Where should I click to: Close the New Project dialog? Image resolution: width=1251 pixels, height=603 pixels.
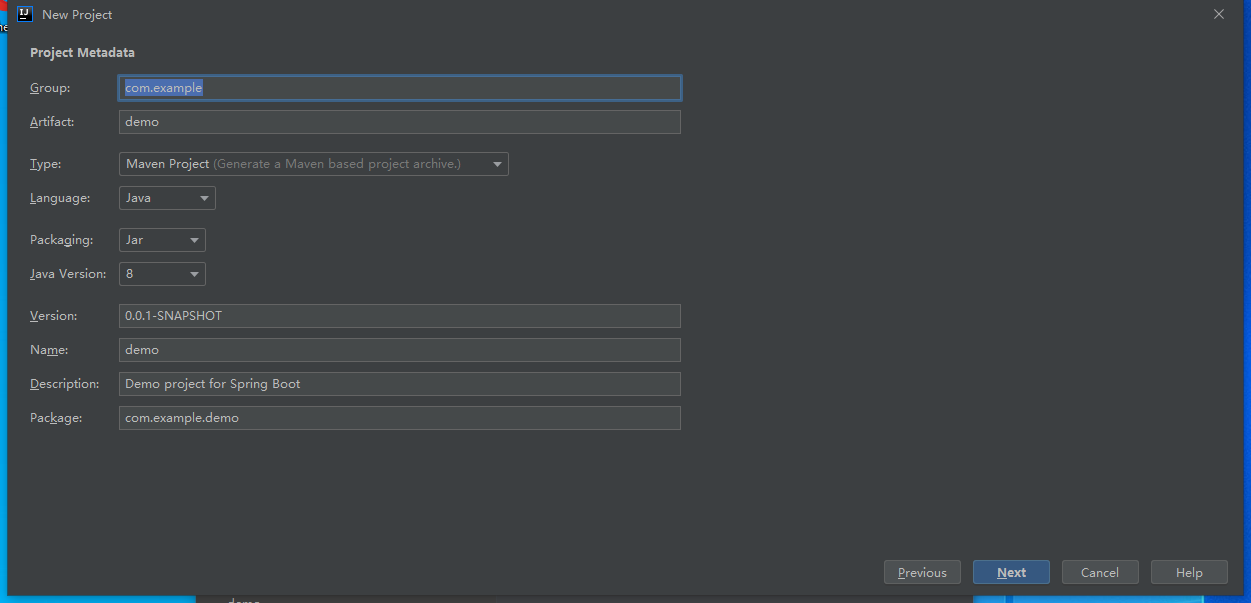(x=1218, y=14)
